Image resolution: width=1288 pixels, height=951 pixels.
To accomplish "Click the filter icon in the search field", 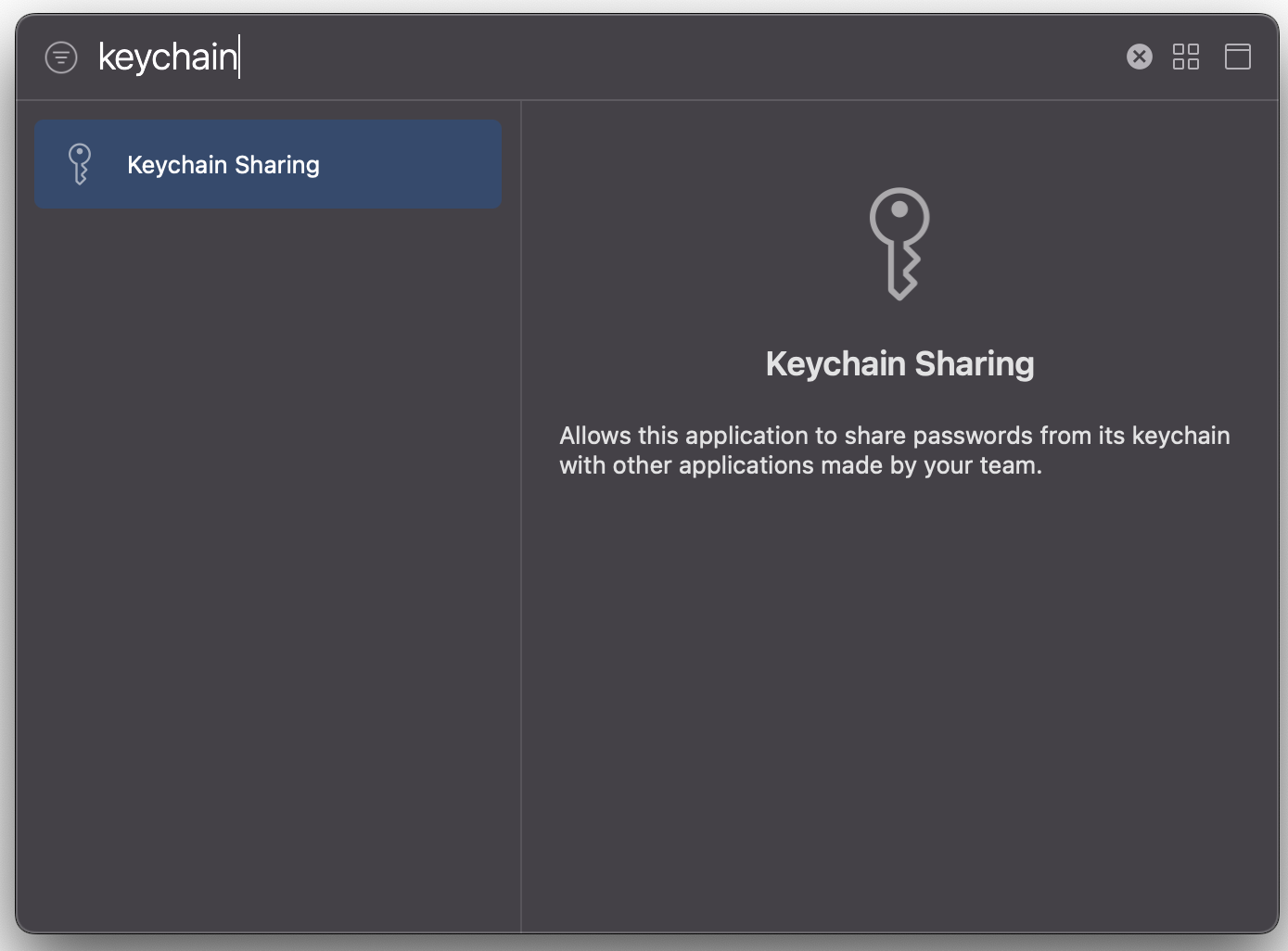I will 60,57.
